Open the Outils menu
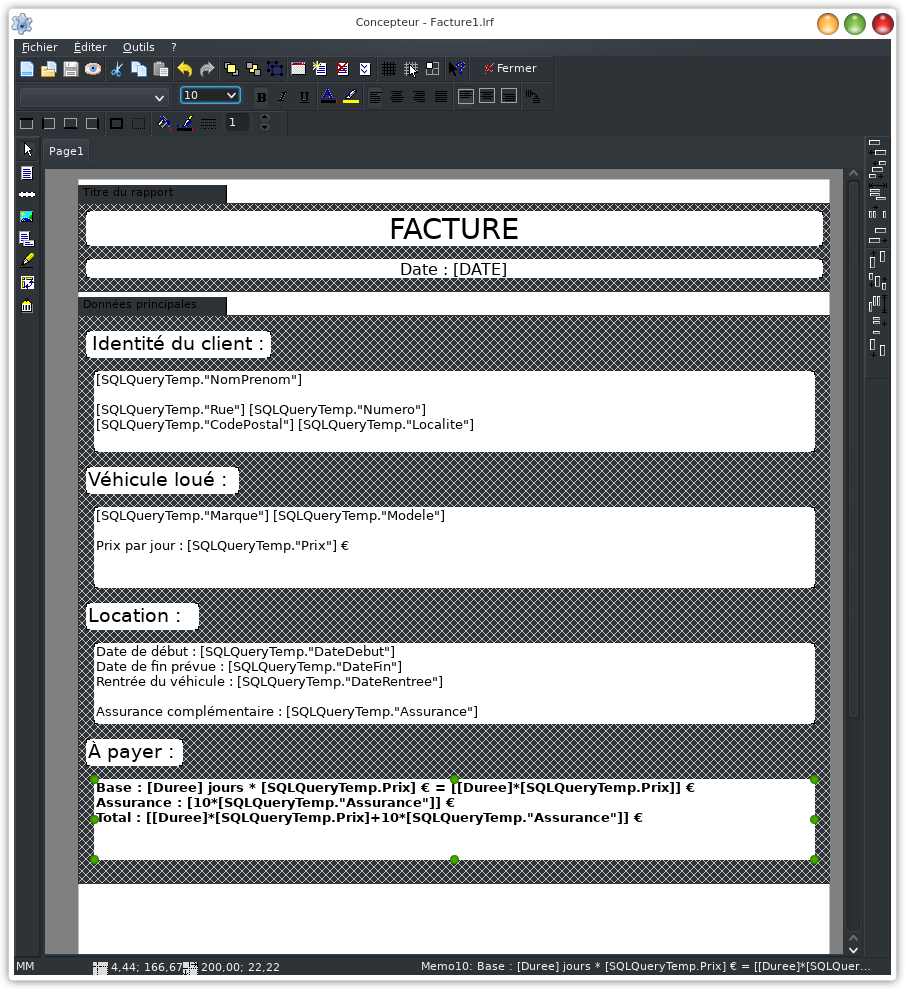Viewport: 905px width, 989px height. [x=139, y=47]
